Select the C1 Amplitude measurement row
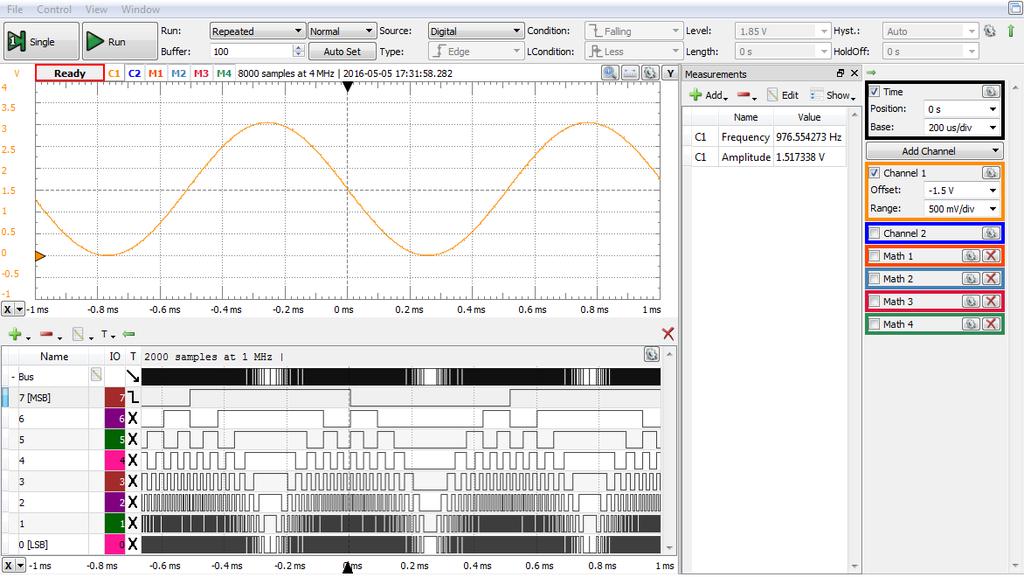The height and width of the screenshot is (577, 1024). coord(768,157)
